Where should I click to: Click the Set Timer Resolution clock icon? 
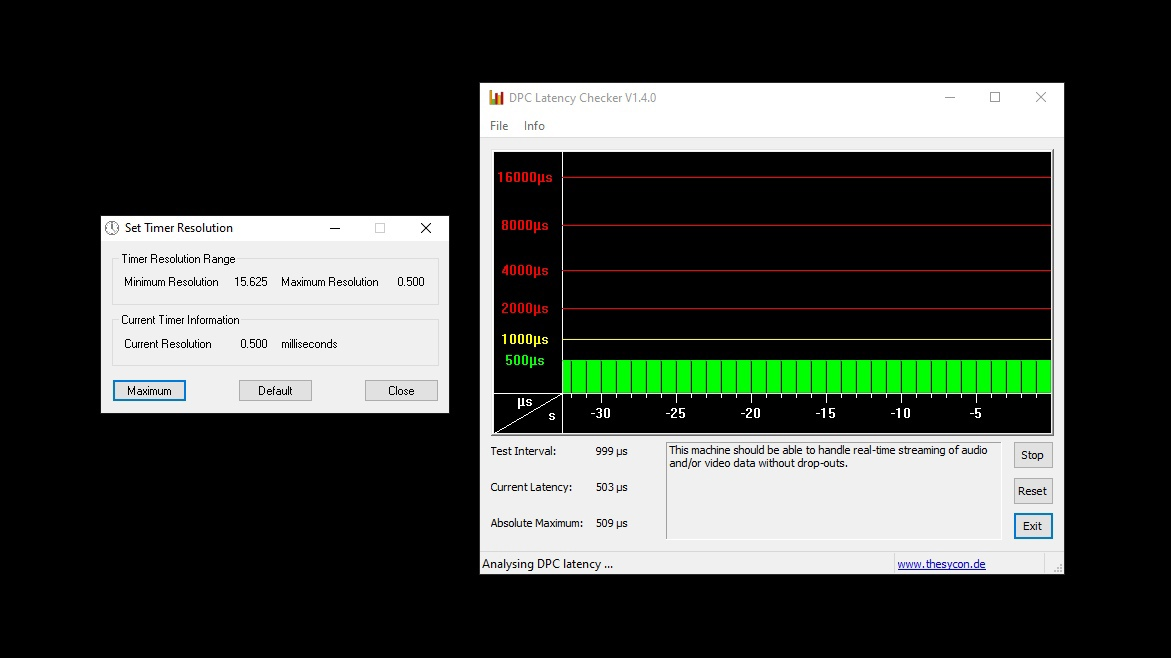click(112, 228)
